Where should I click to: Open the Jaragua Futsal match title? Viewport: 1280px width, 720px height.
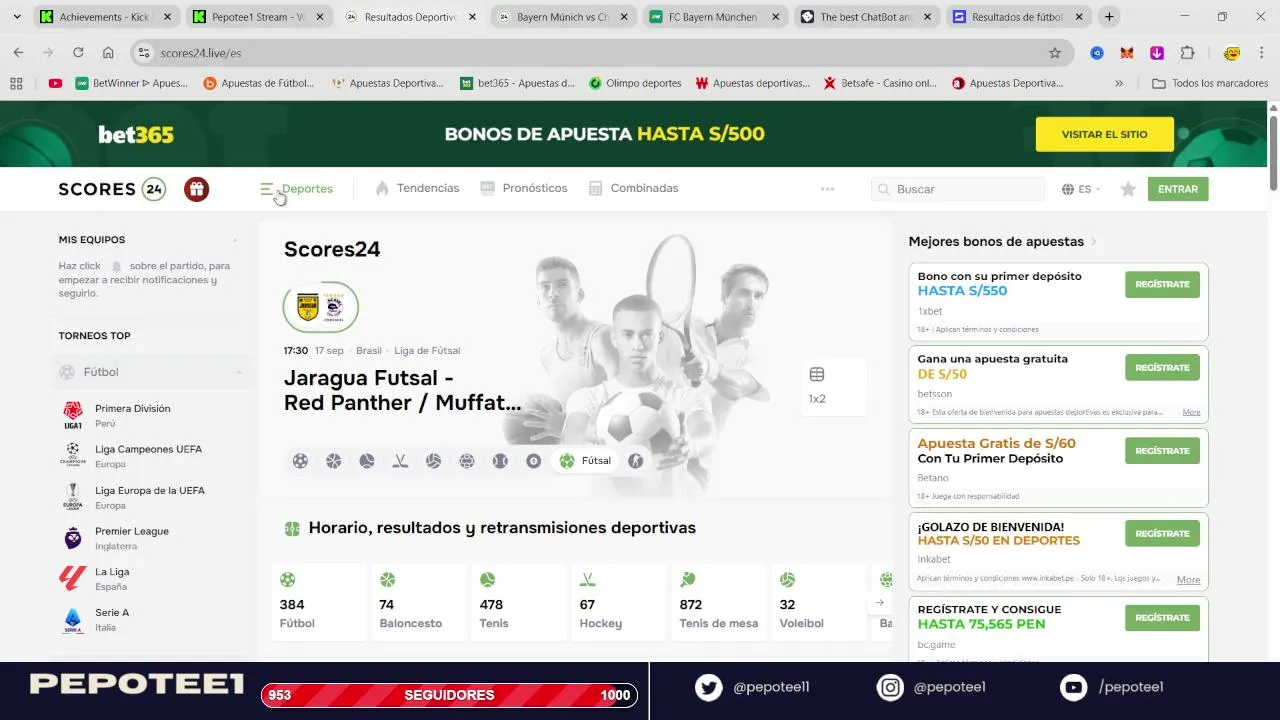pyautogui.click(x=403, y=391)
